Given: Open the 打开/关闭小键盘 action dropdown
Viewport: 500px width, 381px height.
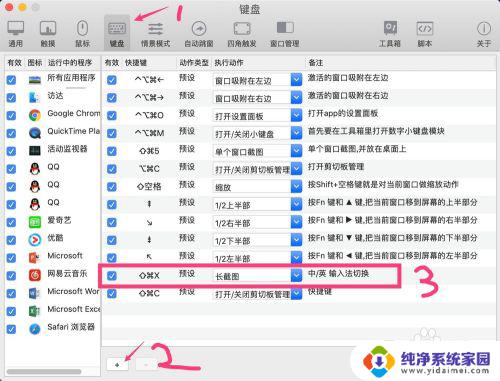Looking at the screenshot, I should point(296,133).
